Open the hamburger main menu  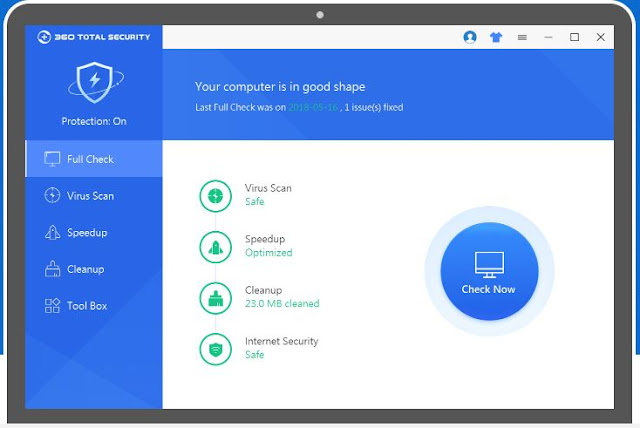click(522, 38)
